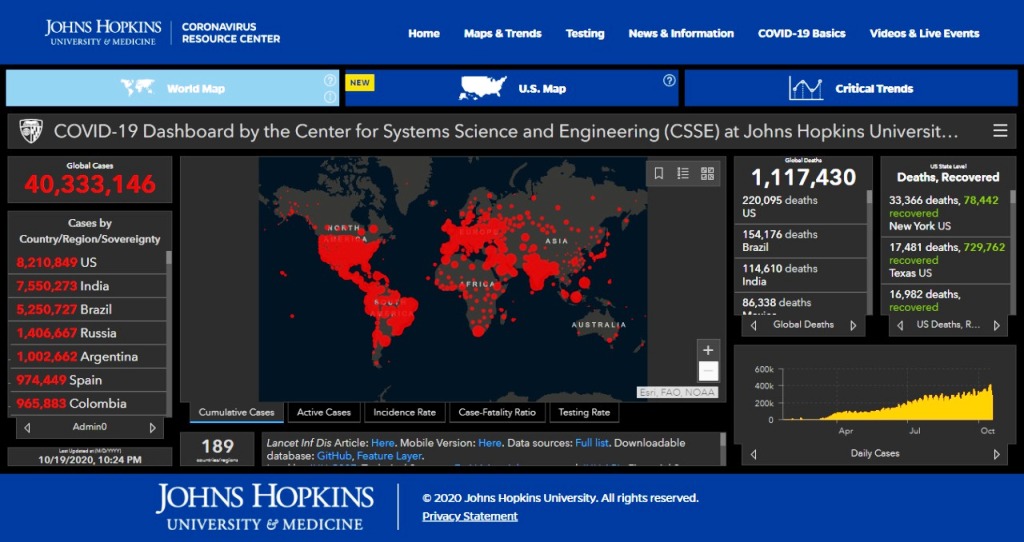Switch to the World Map tab
Viewport: 1024px width, 542px height.
click(x=172, y=88)
